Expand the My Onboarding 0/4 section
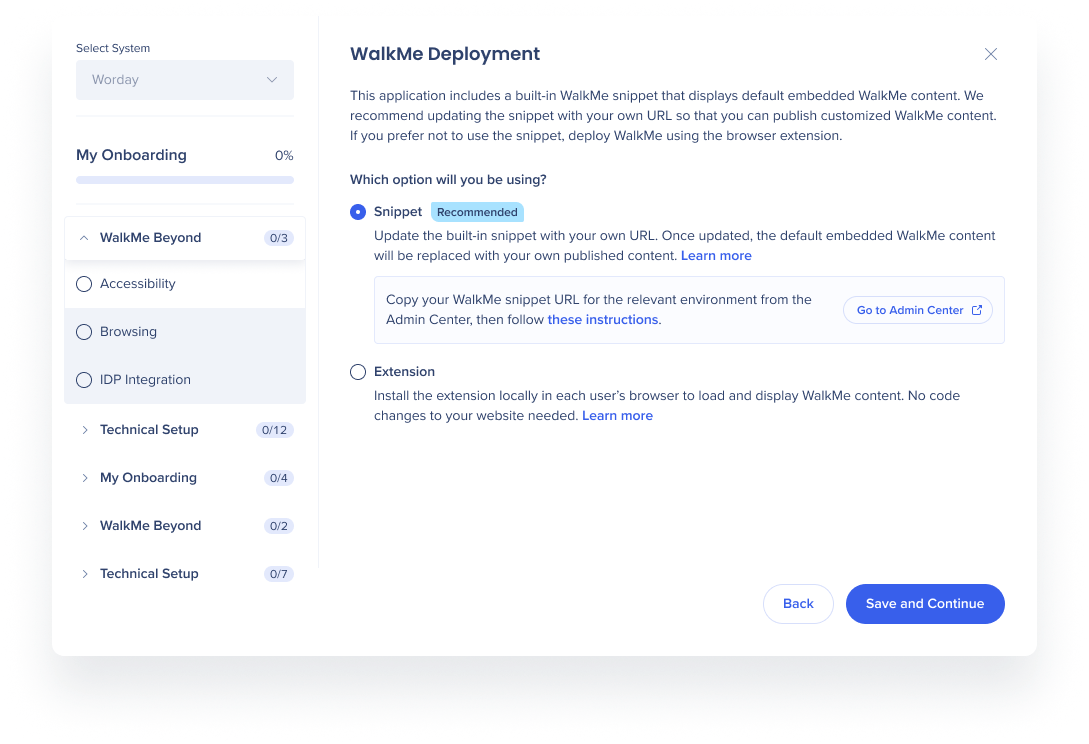This screenshot has height=744, width=1089. (185, 478)
